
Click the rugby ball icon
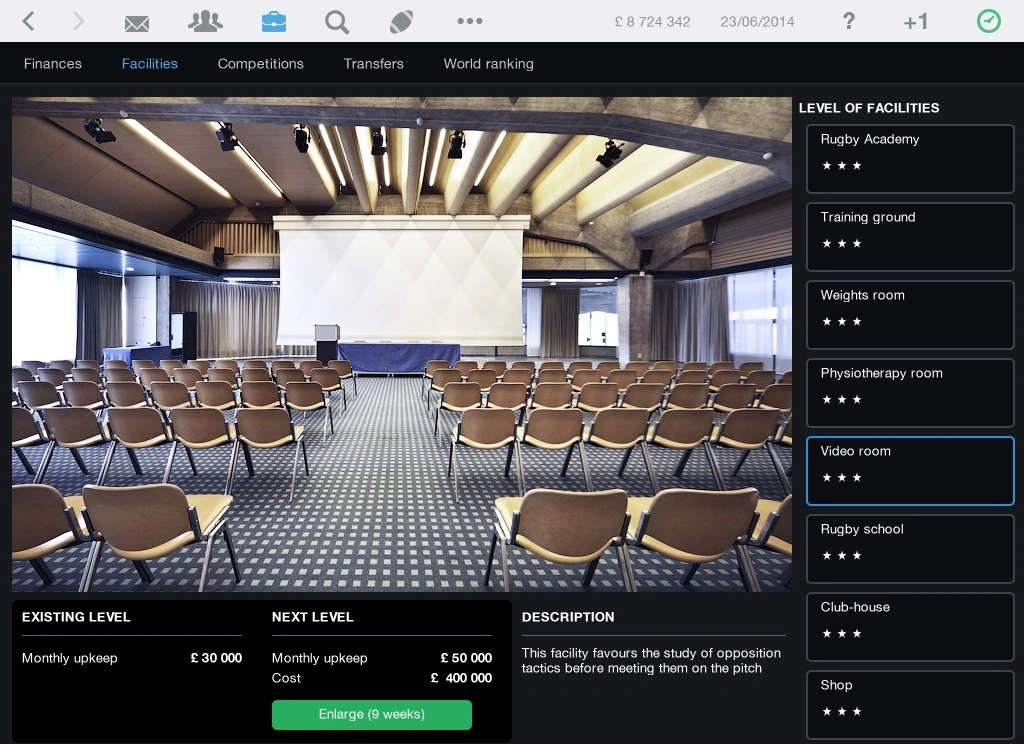point(401,21)
